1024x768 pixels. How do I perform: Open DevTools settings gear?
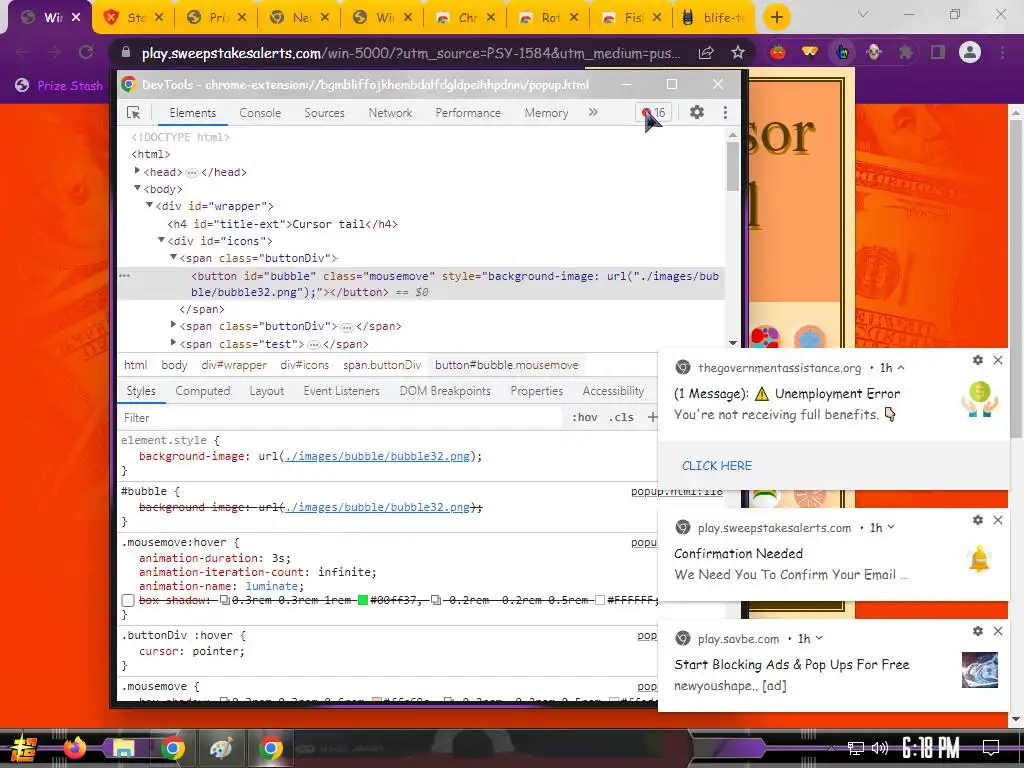point(697,112)
